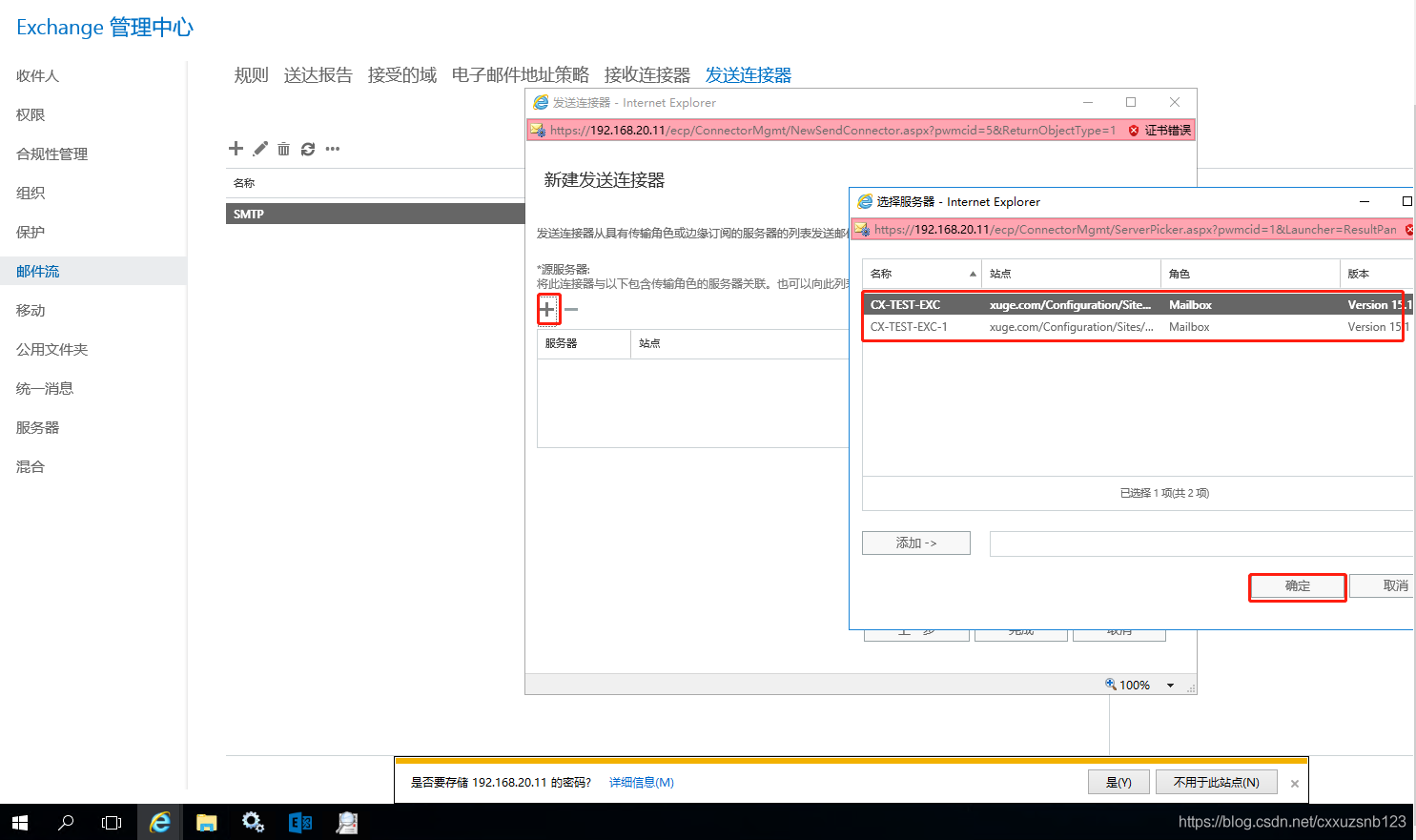The height and width of the screenshot is (840, 1416).
Task: Select SMTP connector row
Action: click(376, 214)
